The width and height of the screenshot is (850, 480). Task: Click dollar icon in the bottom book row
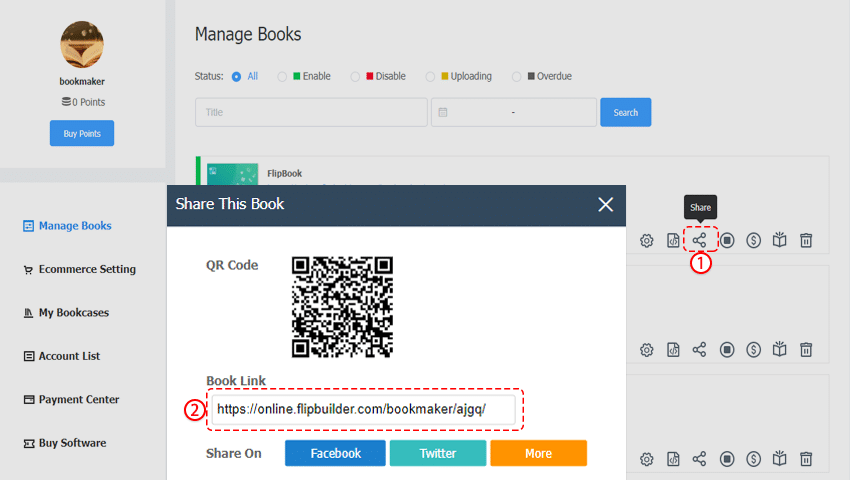(x=754, y=459)
